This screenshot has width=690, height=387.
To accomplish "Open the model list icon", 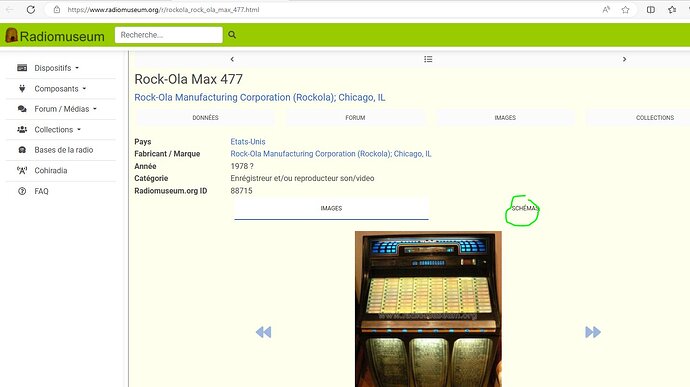I will (x=428, y=59).
